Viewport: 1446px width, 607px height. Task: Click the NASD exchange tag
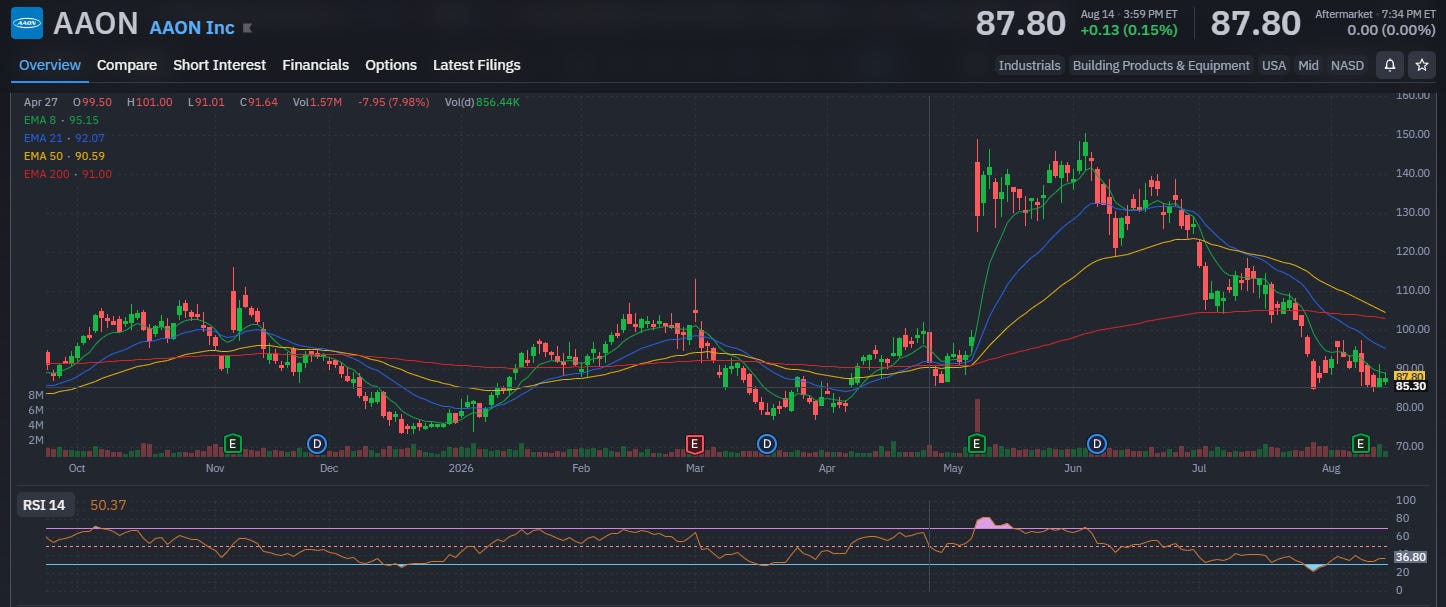point(1347,65)
